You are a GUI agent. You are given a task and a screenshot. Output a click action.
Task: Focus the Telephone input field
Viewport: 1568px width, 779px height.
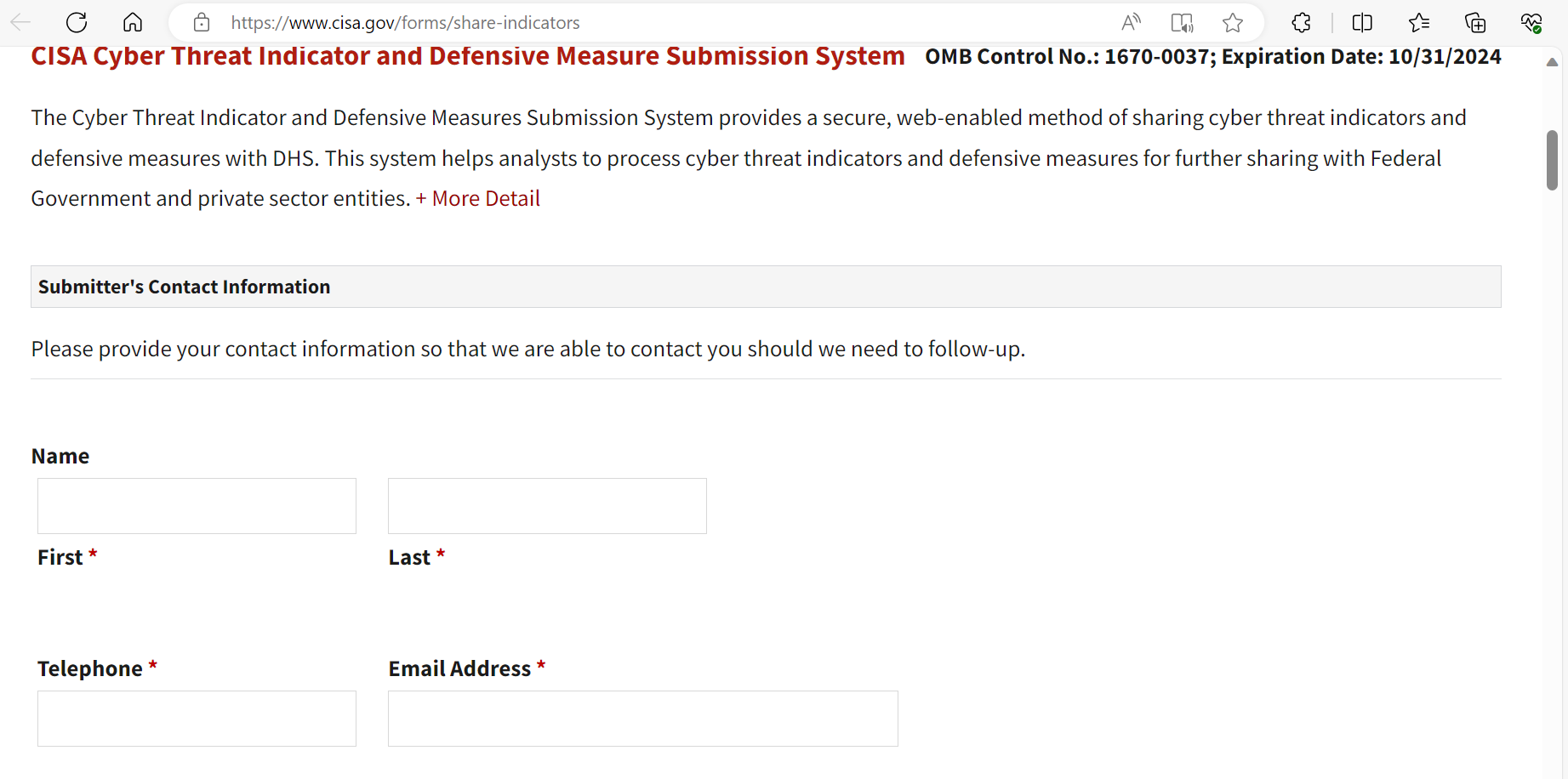tap(197, 719)
